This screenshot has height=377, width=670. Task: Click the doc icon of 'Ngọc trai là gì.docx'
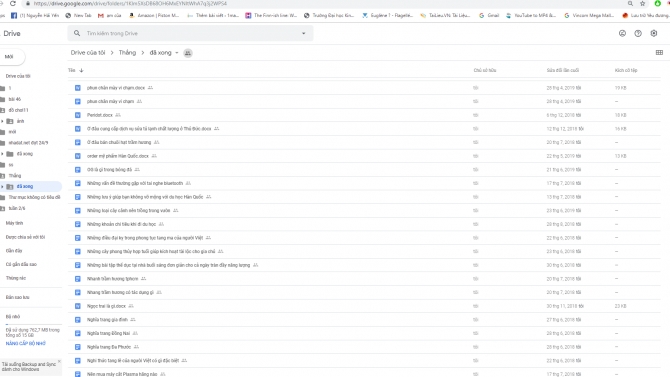click(x=77, y=306)
